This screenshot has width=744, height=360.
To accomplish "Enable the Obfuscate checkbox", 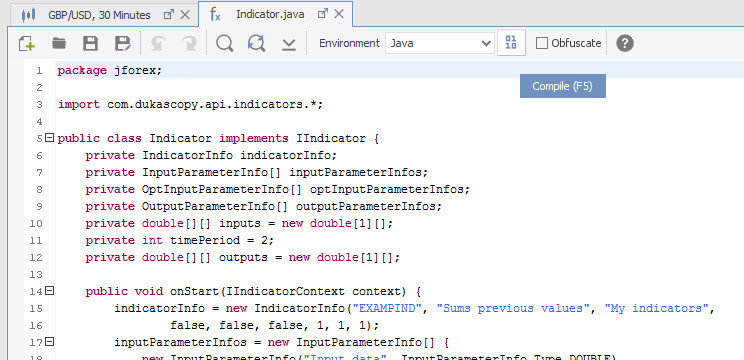I will point(542,43).
